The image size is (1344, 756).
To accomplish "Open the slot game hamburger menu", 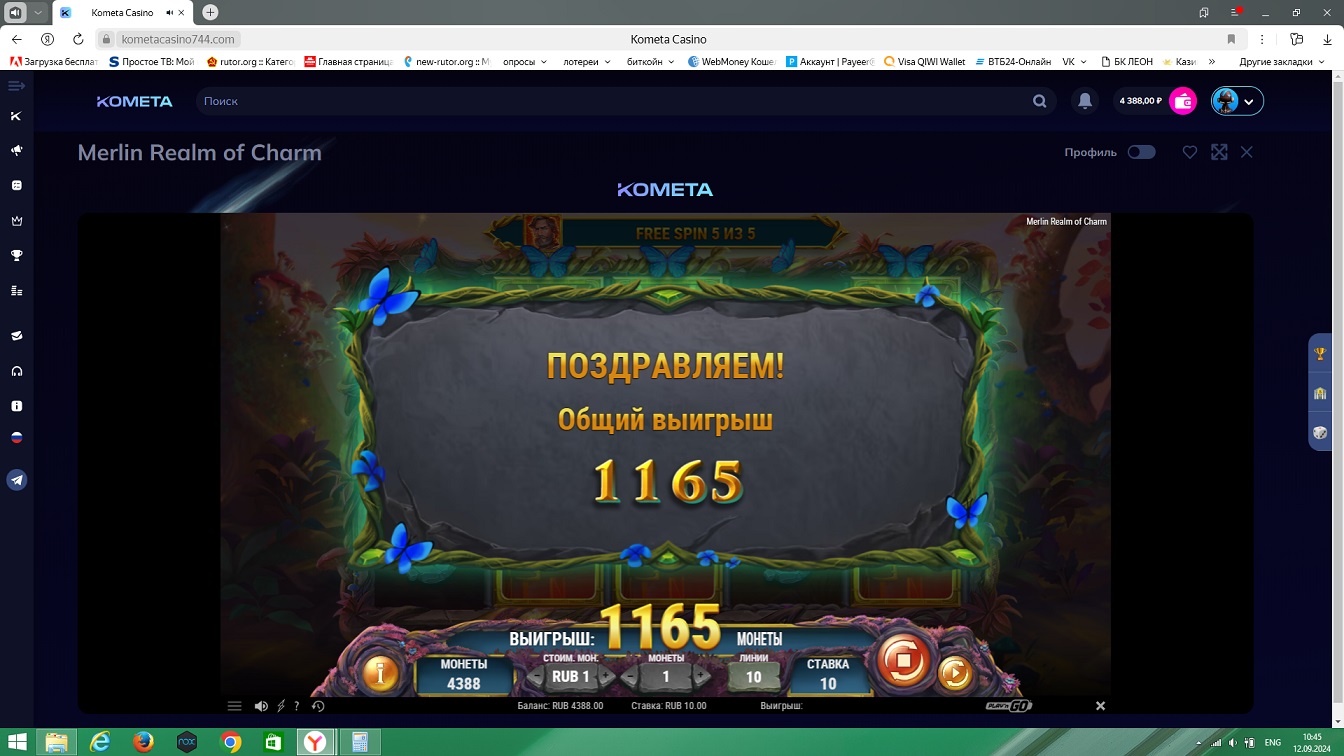I will pyautogui.click(x=235, y=706).
